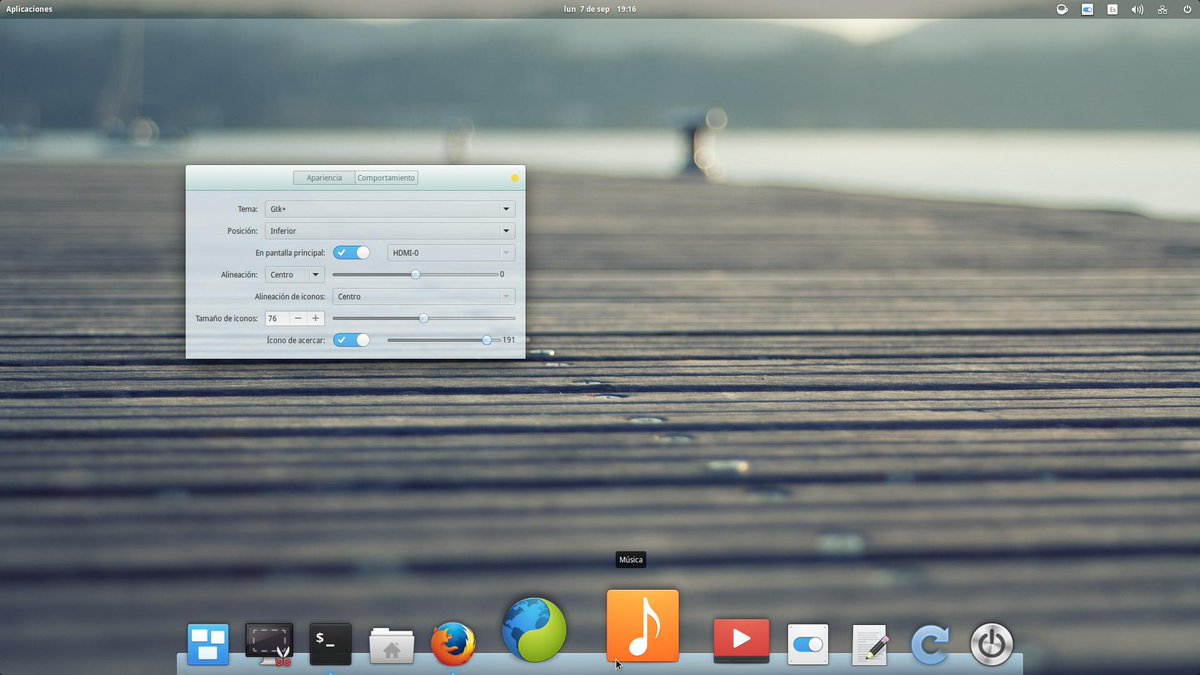Viewport: 1200px width, 675px height.
Task: Toggle the Ícono de acercar switch
Action: click(x=351, y=340)
